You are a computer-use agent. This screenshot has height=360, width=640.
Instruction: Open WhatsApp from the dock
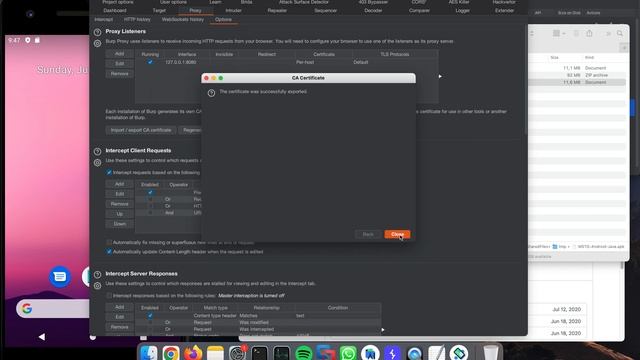tap(348, 353)
